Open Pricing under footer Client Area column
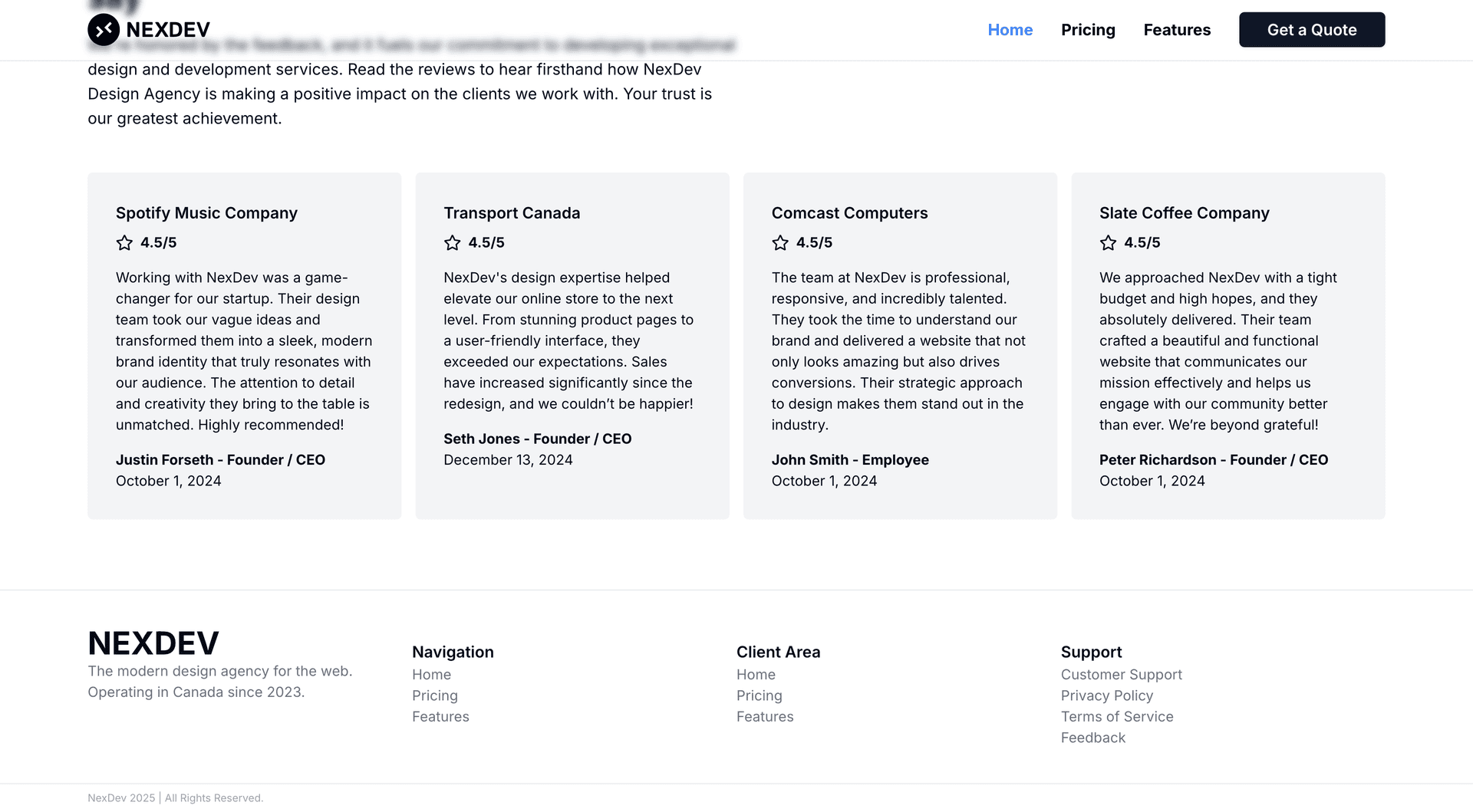The height and width of the screenshot is (812, 1473). point(760,695)
